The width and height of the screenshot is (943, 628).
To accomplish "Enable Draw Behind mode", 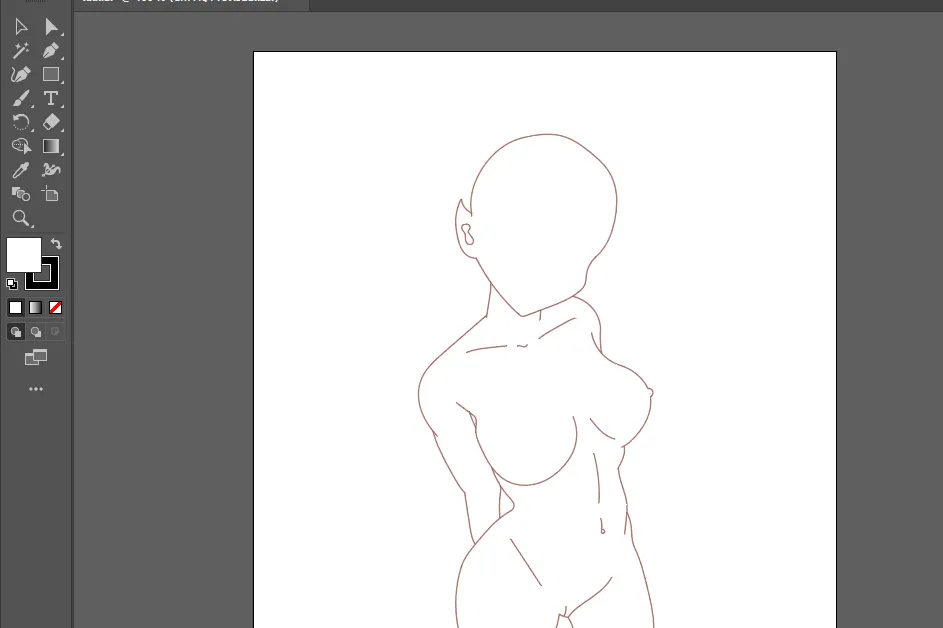I will coord(36,331).
